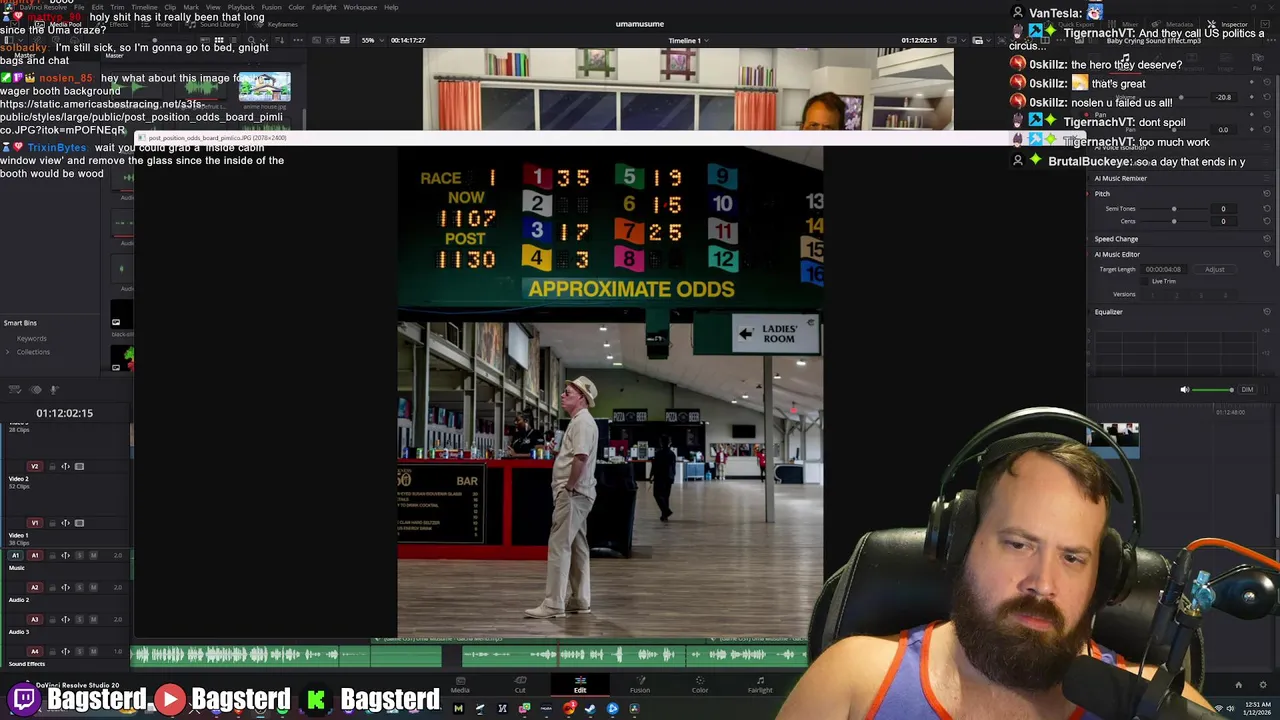Open Steam icon in Windows taskbar
The width and height of the screenshot is (1280, 720).
[x=590, y=708]
